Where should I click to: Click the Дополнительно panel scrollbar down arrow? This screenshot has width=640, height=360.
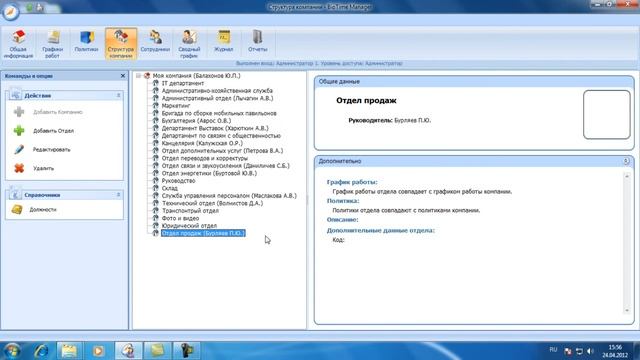pos(627,310)
